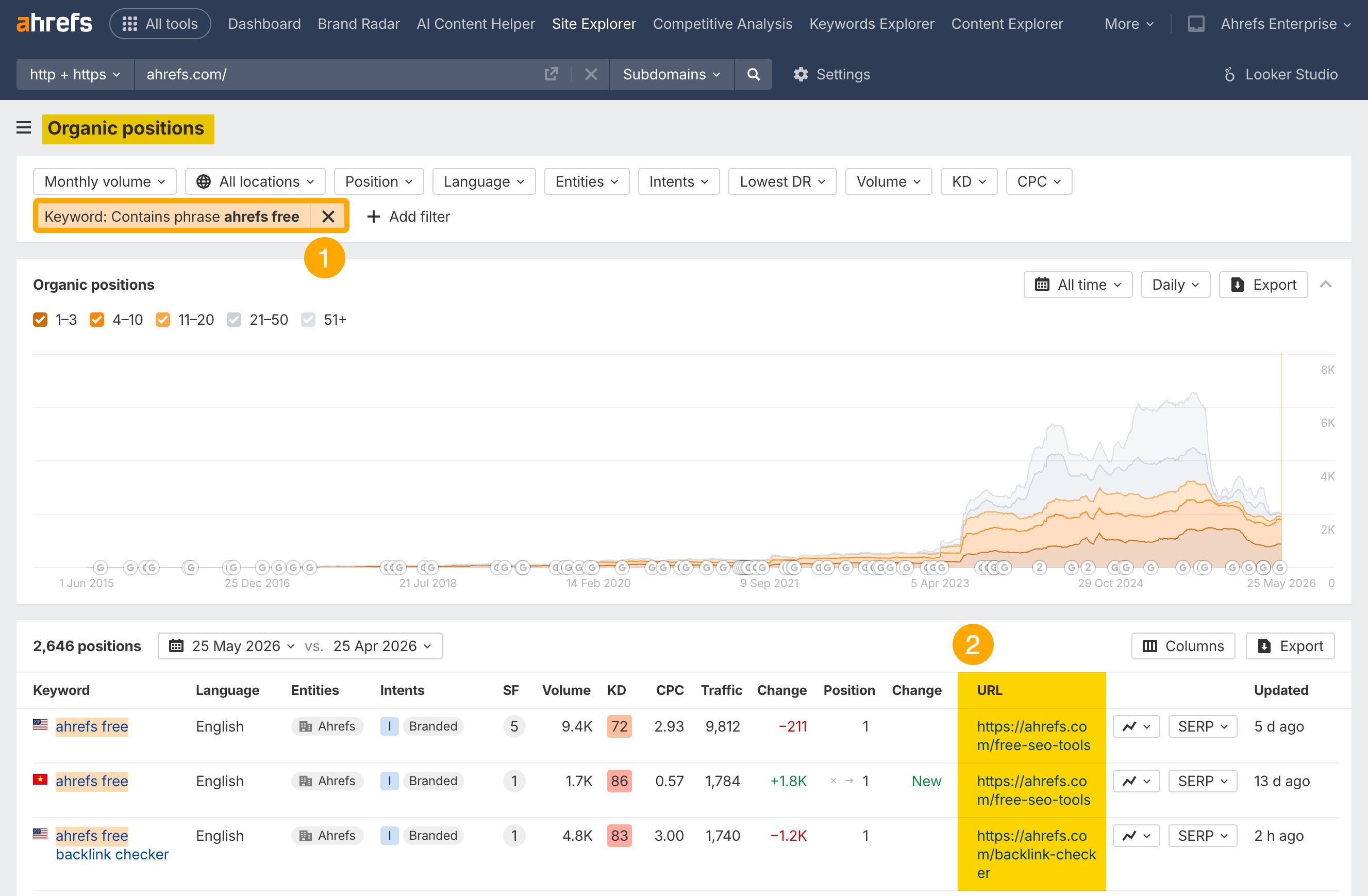Open the Intents filter

679,181
